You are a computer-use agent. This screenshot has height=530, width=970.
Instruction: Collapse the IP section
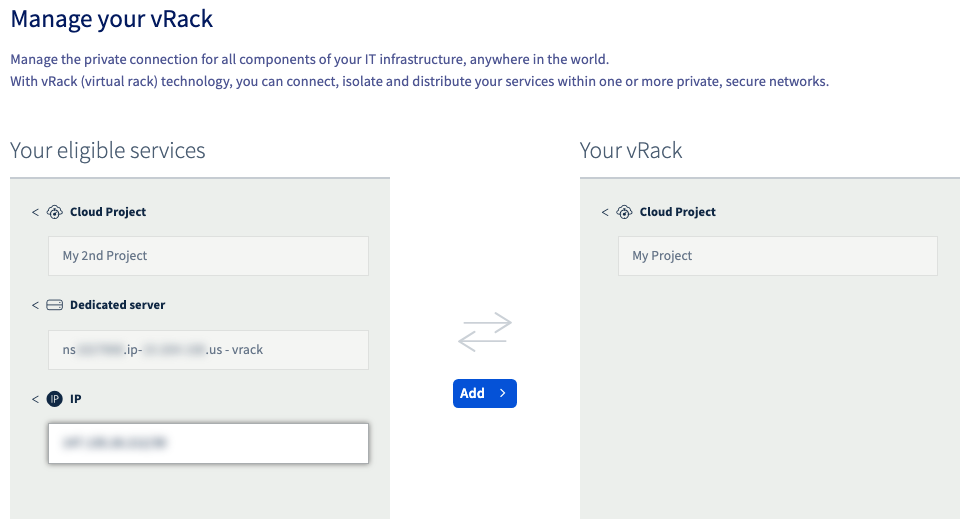pyautogui.click(x=35, y=399)
